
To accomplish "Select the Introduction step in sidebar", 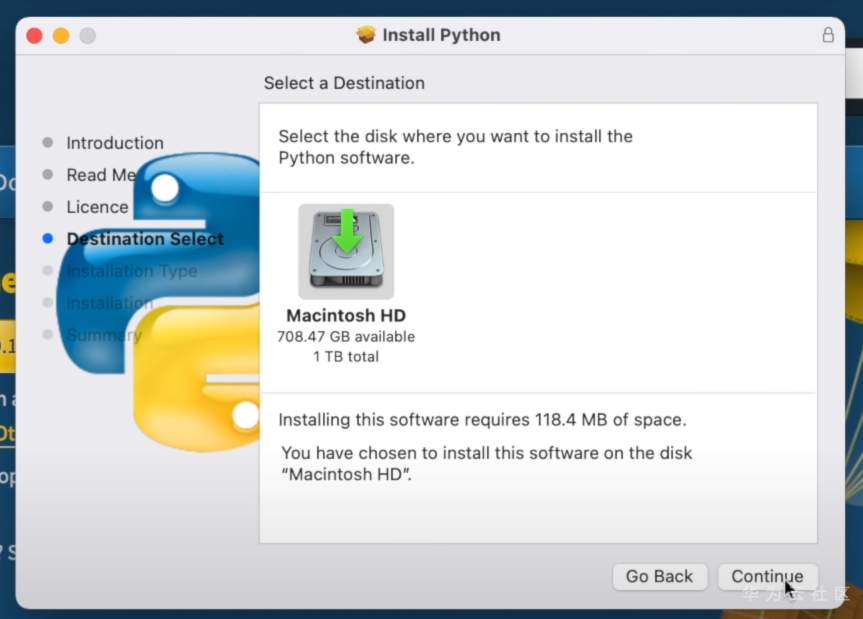I will 115,143.
